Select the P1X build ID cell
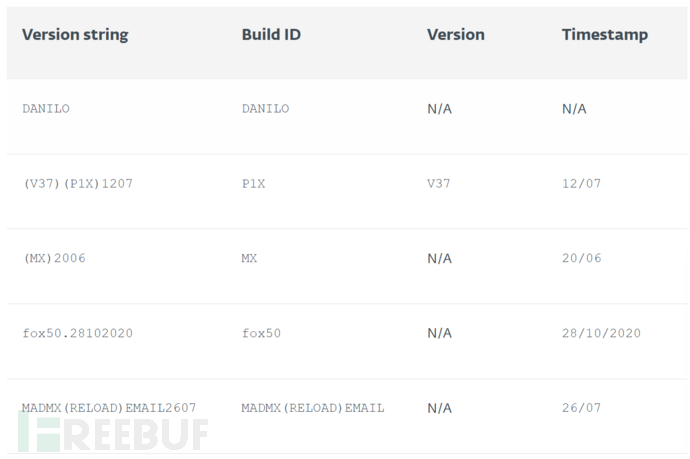Image resolution: width=690 pixels, height=459 pixels. coord(253,183)
